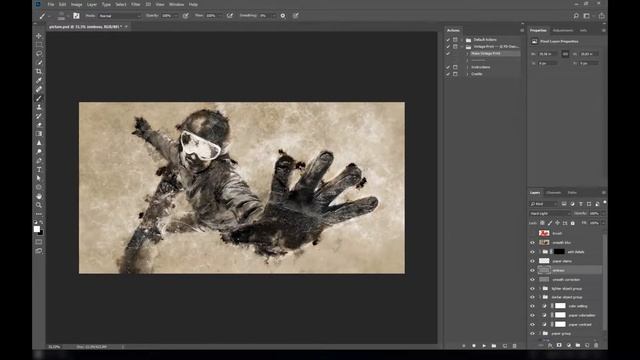Add layer mask from Layers footer
Image resolution: width=640 pixels, height=360 pixels.
[x=559, y=345]
